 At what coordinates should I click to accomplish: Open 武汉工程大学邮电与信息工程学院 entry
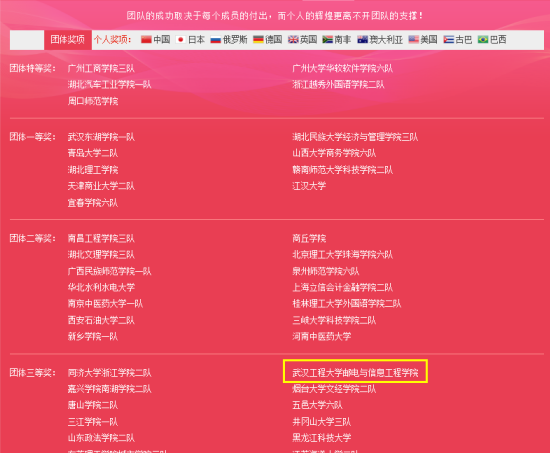click(355, 373)
